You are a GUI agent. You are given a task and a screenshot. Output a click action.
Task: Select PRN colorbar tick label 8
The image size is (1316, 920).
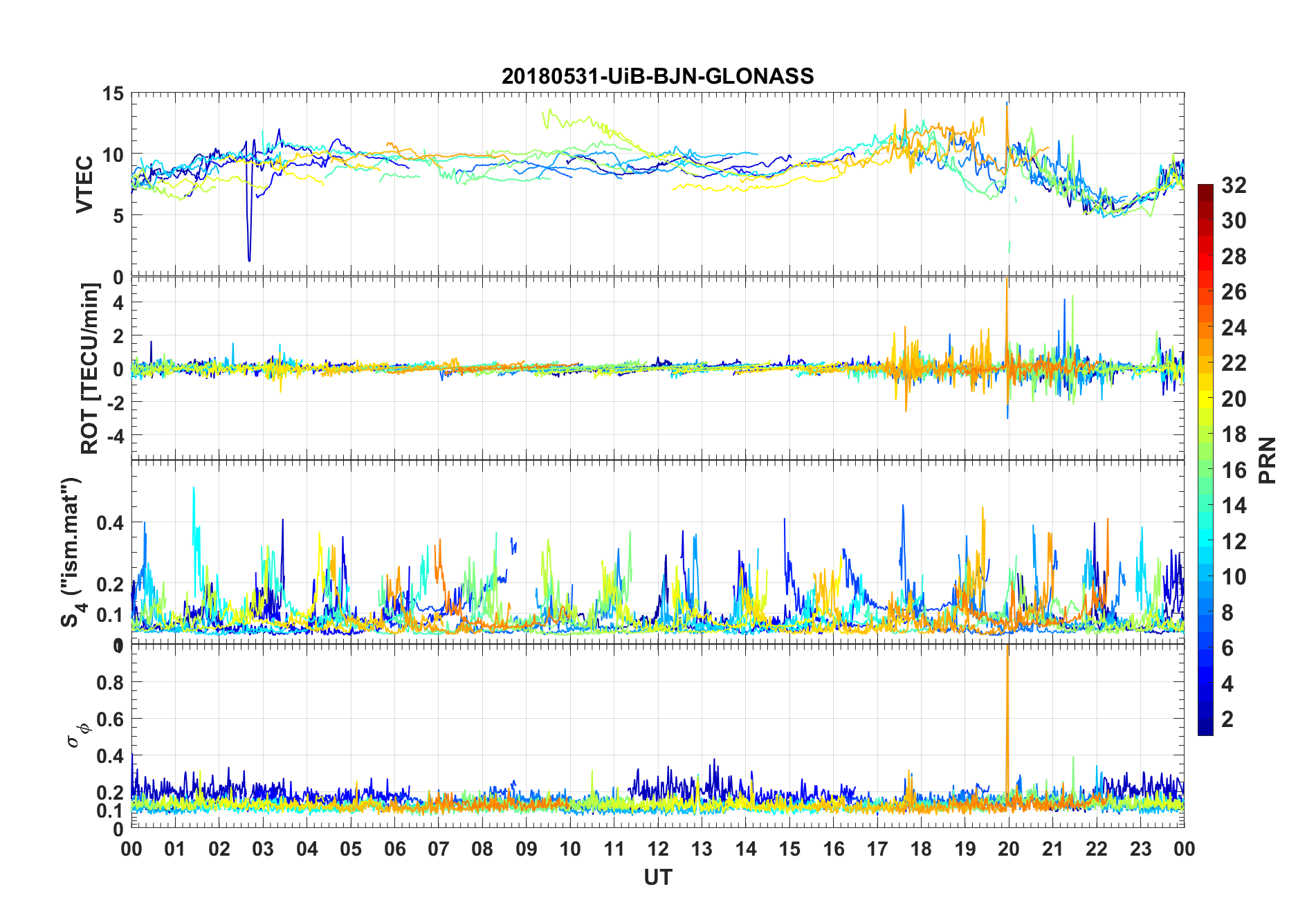pyautogui.click(x=1227, y=613)
